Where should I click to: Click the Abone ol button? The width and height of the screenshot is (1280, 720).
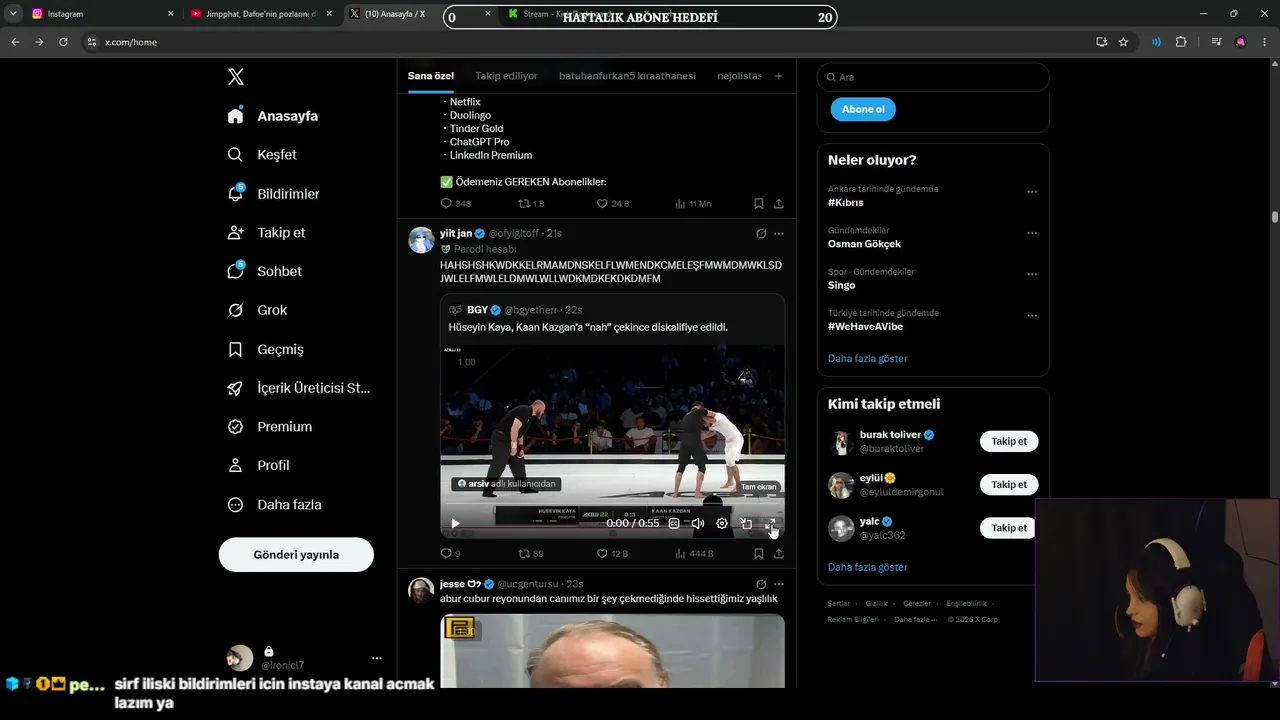click(863, 109)
